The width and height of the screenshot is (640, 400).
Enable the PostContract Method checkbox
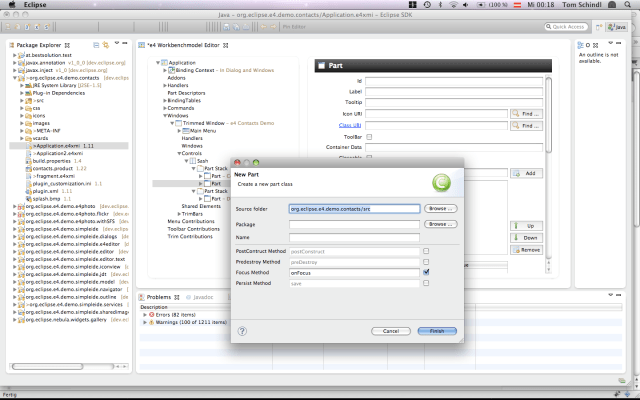click(426, 251)
